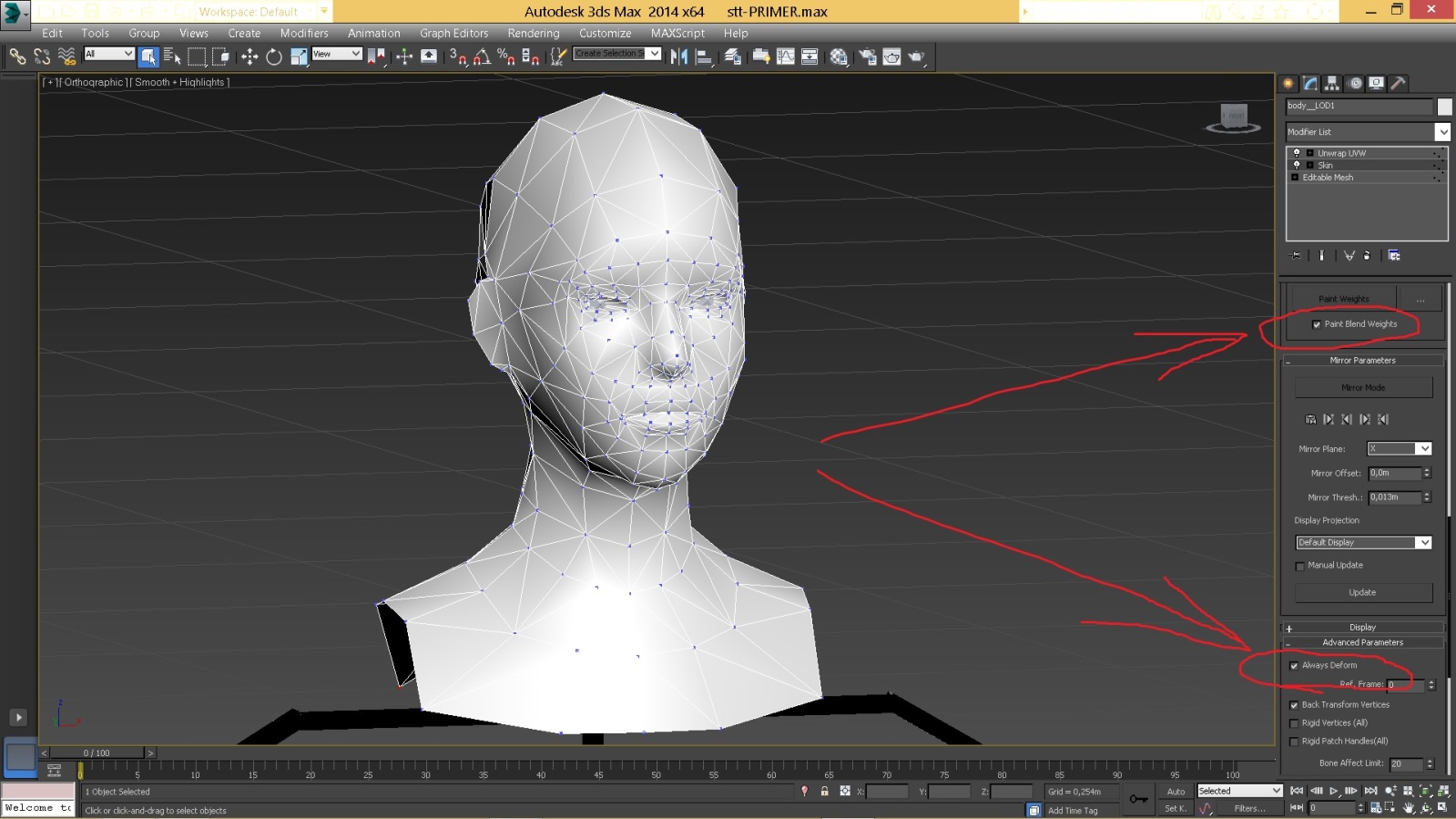Open the MAXScript menu
Viewport: 1456px width, 819px height.
(677, 33)
